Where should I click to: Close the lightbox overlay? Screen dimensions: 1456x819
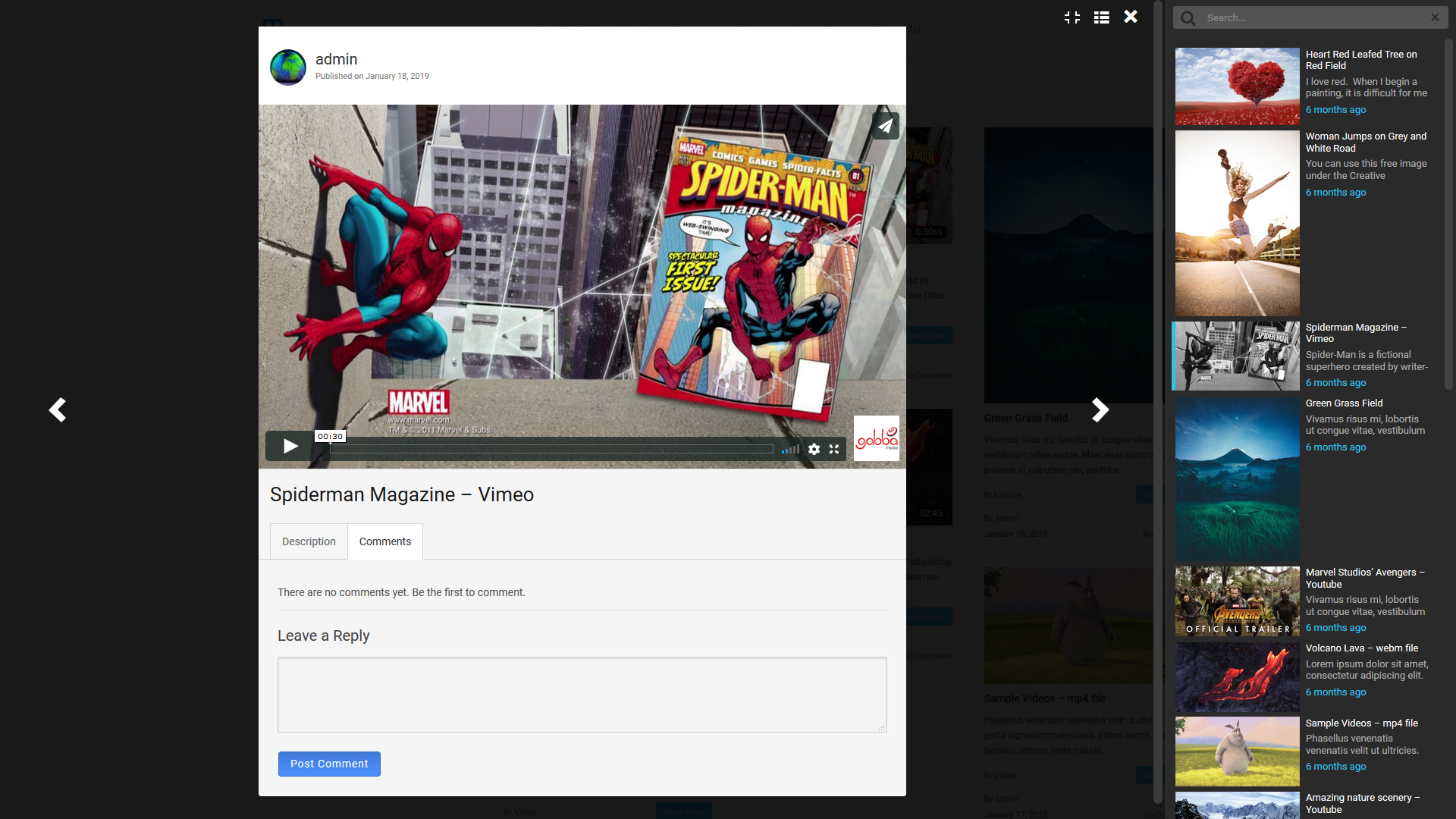pos(1131,17)
